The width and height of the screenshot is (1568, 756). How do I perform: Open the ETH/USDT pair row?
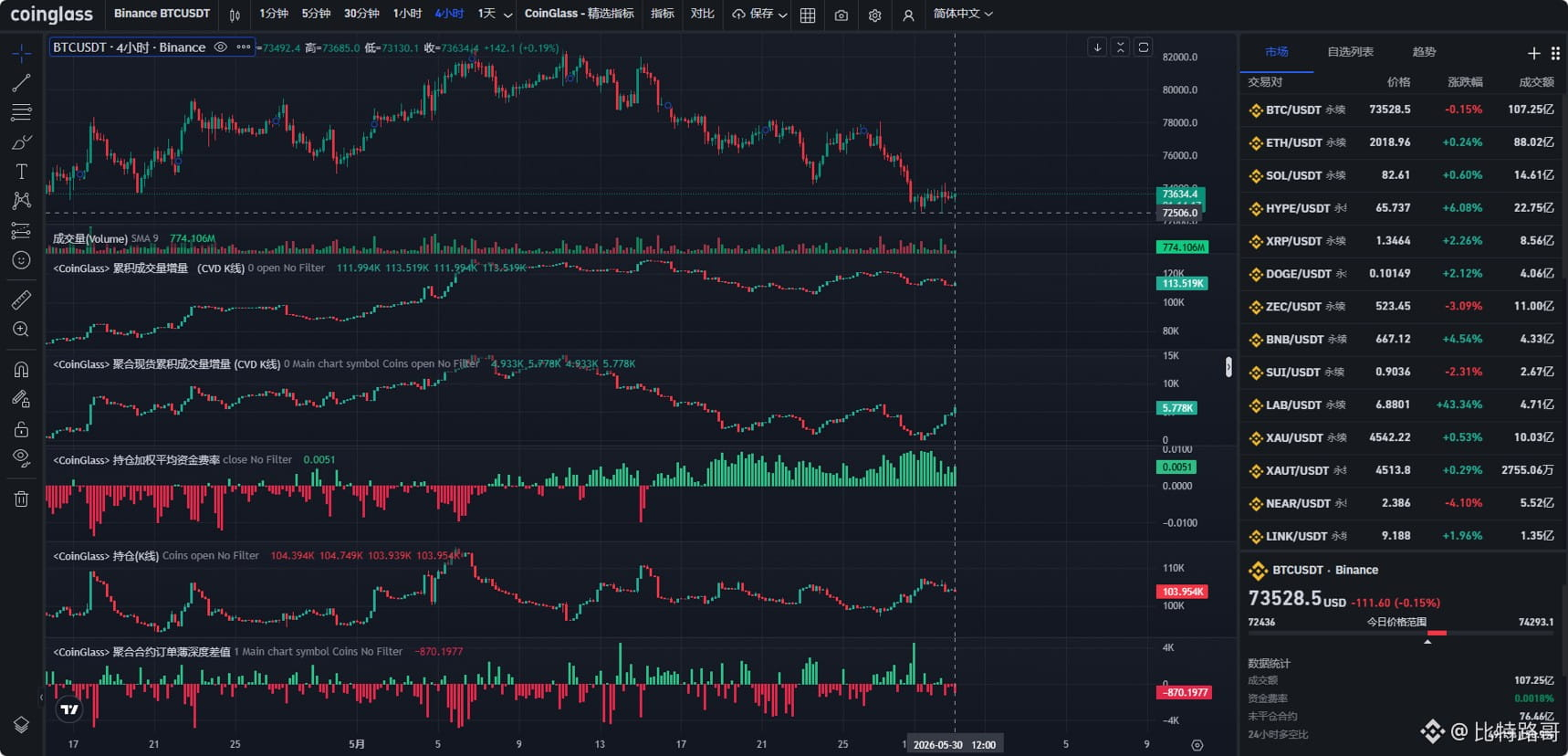(1402, 142)
